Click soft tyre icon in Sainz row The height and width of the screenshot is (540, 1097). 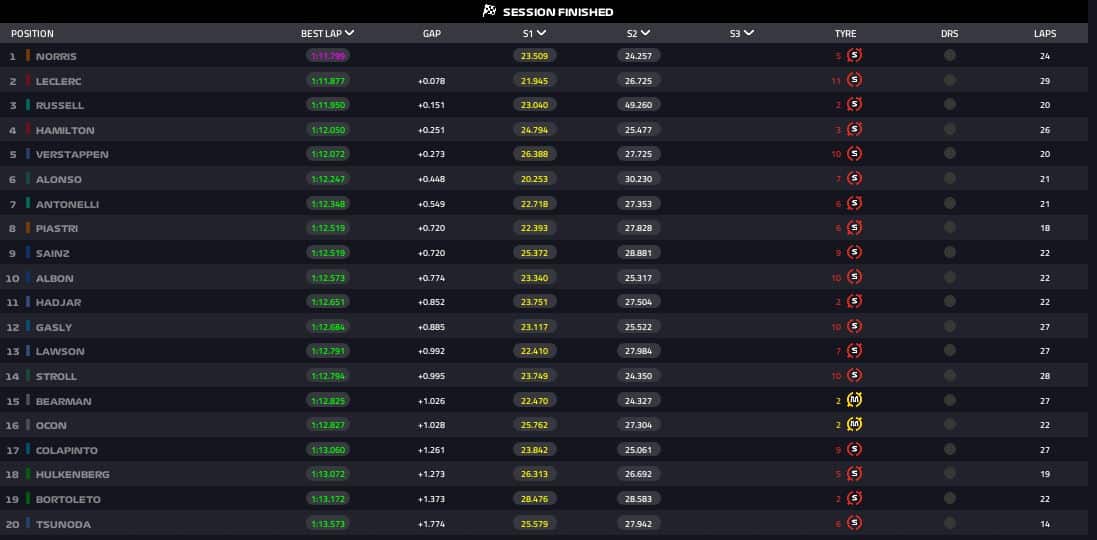(854, 253)
